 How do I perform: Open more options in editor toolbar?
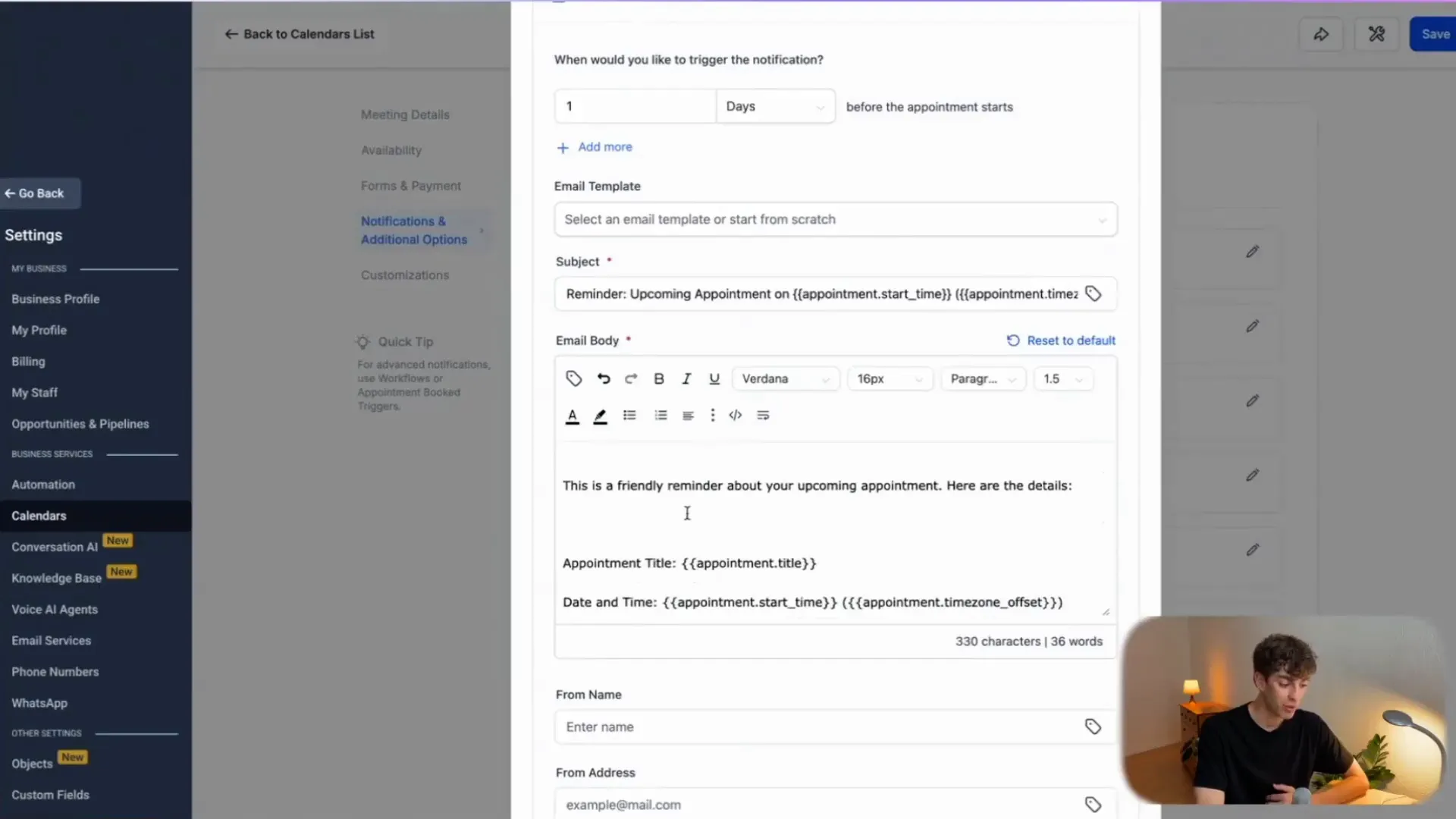pyautogui.click(x=712, y=415)
